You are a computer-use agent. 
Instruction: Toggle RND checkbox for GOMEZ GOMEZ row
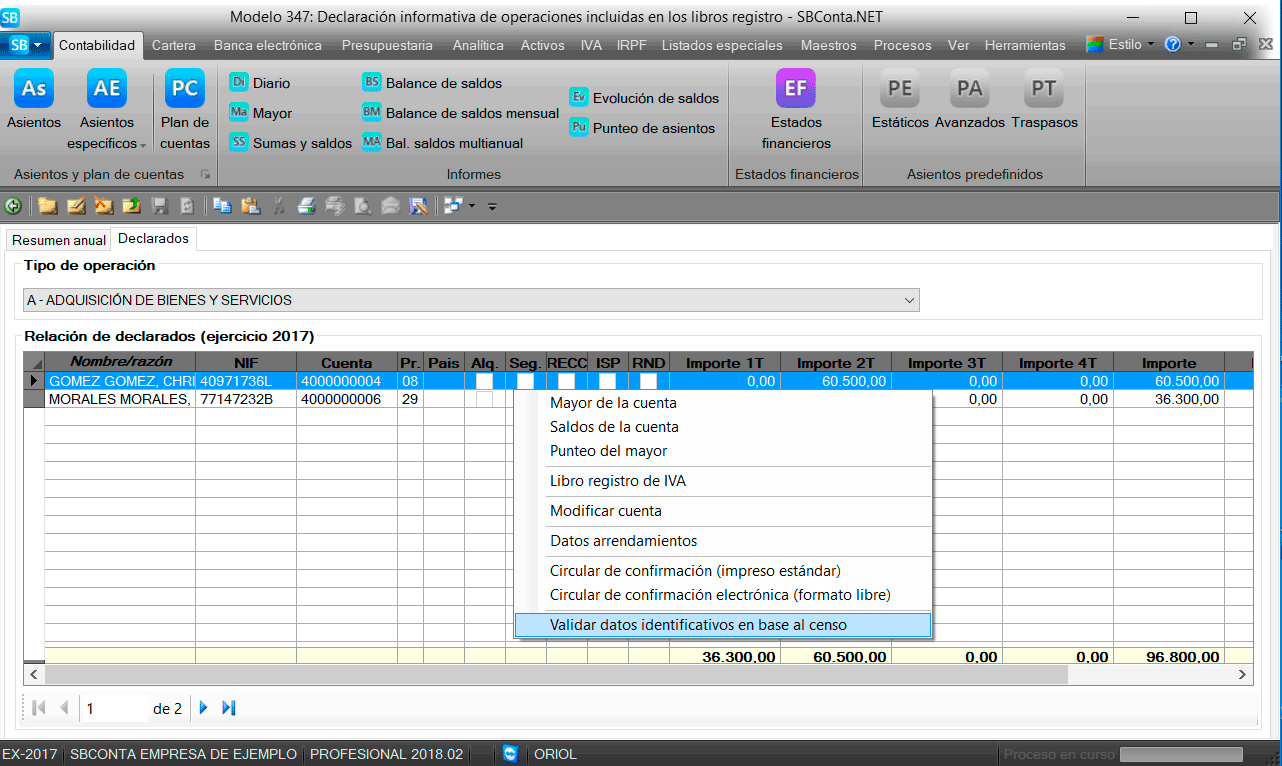click(649, 381)
